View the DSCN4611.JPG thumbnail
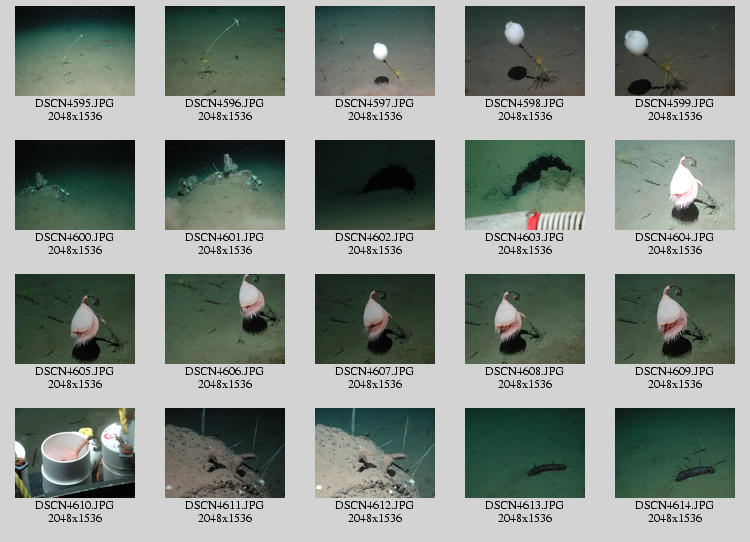 click(x=225, y=453)
